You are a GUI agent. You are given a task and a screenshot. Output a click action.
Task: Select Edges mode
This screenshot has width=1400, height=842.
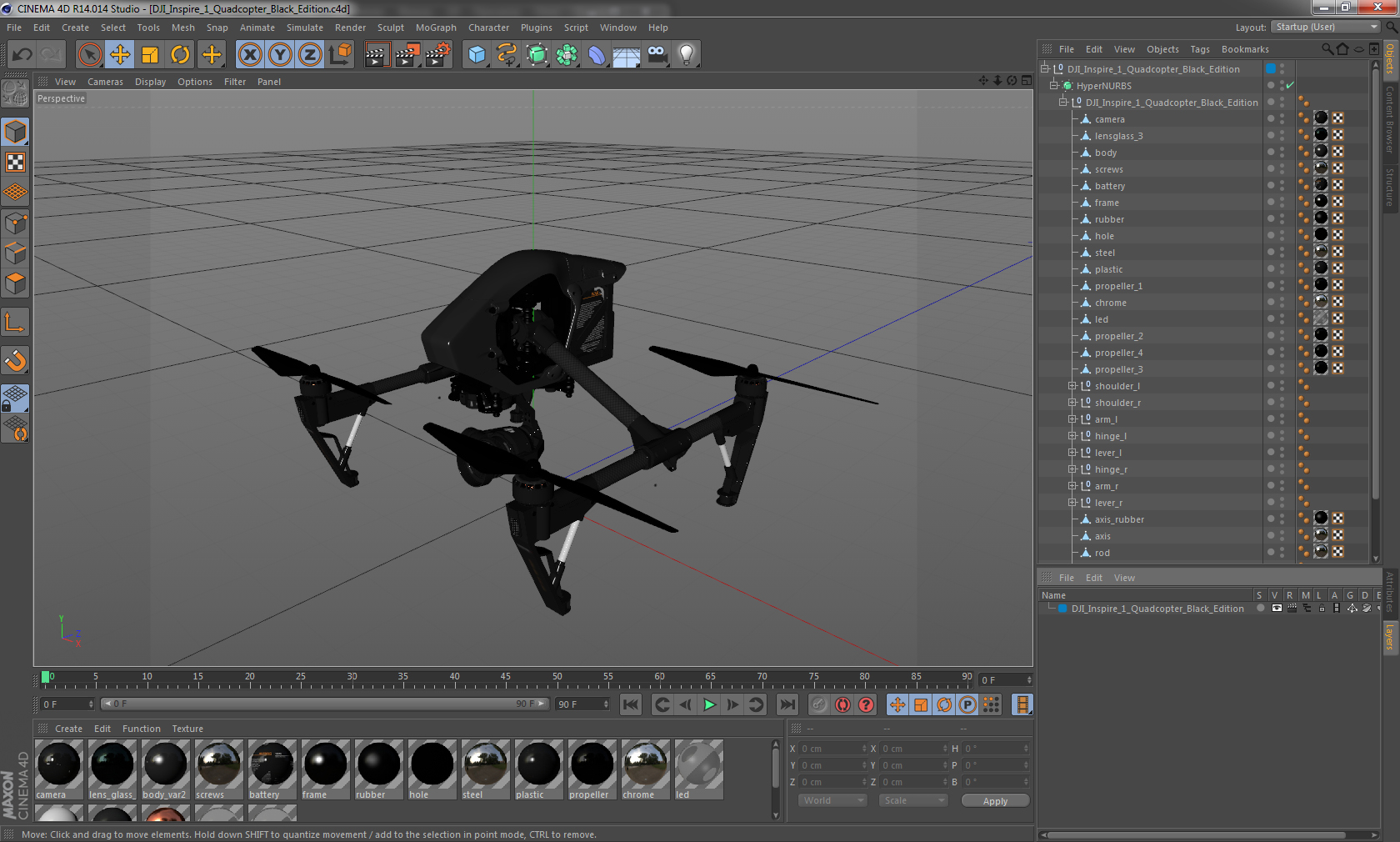(x=16, y=253)
